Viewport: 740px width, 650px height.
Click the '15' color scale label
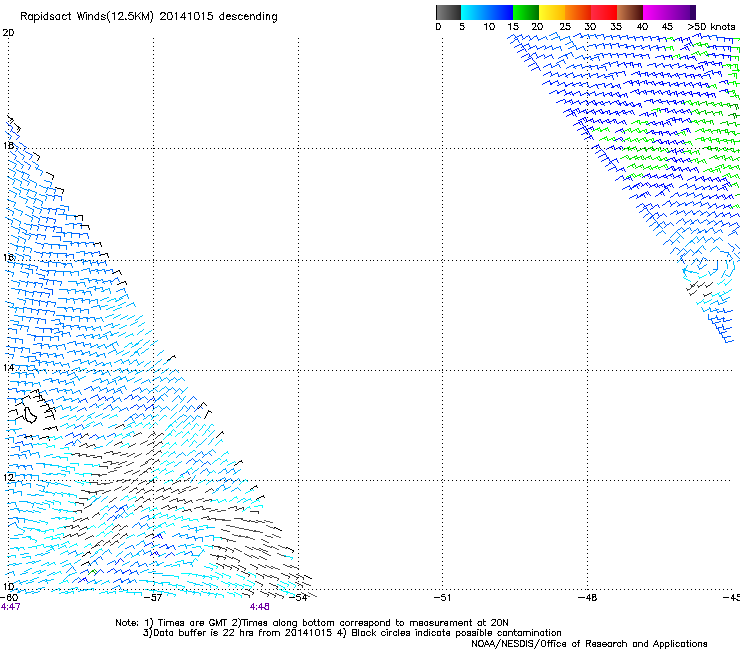point(513,27)
